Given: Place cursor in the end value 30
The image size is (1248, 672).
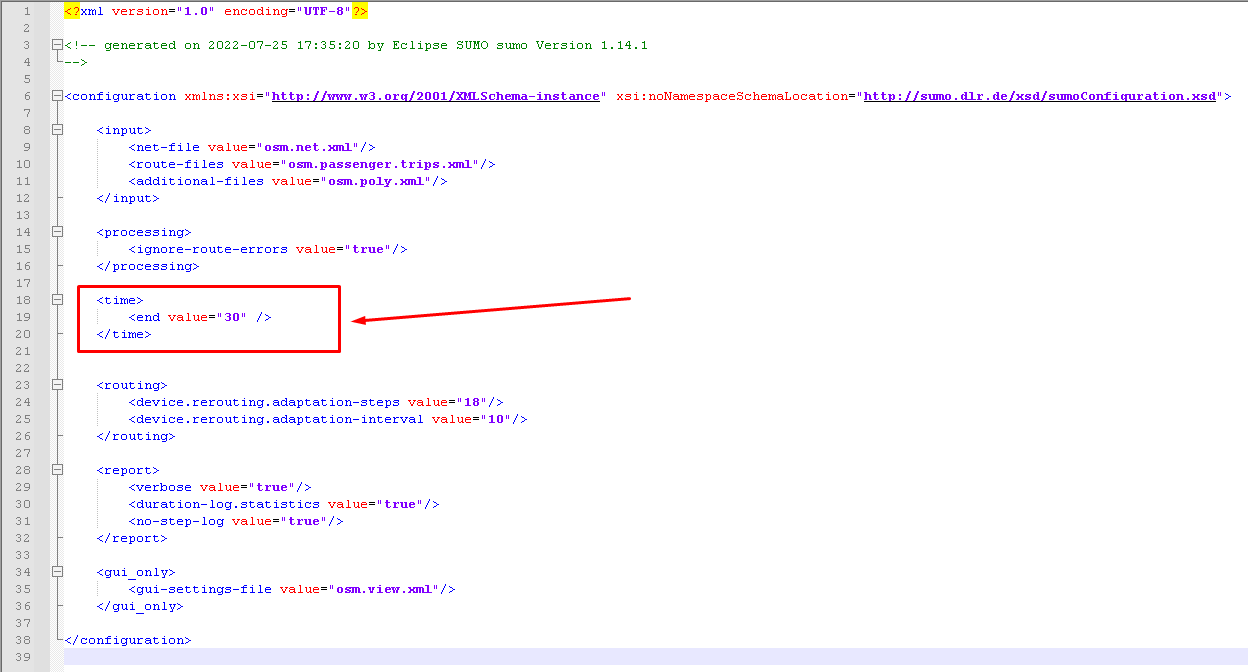Looking at the screenshot, I should (234, 316).
